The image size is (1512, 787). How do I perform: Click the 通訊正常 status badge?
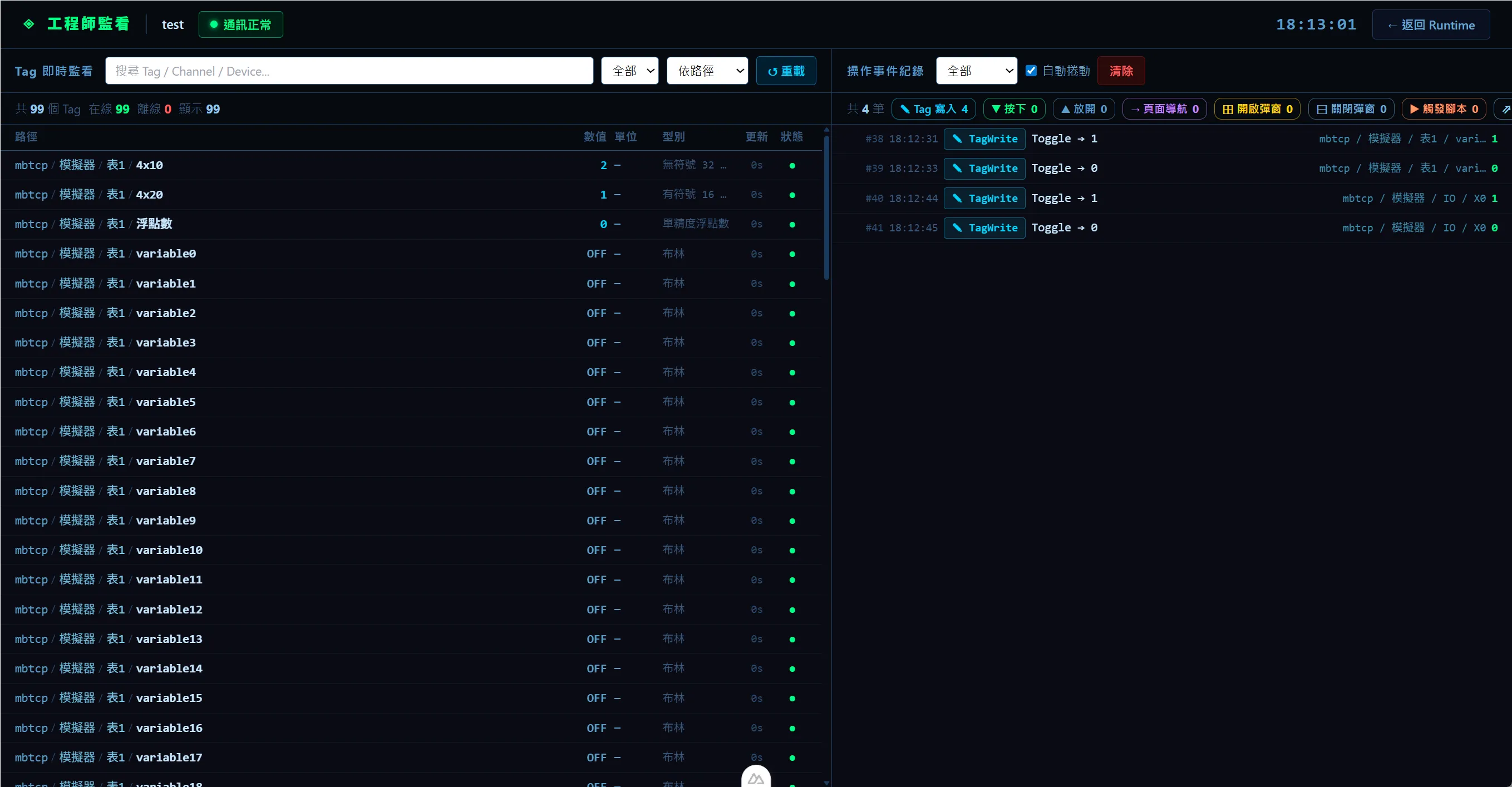[240, 24]
